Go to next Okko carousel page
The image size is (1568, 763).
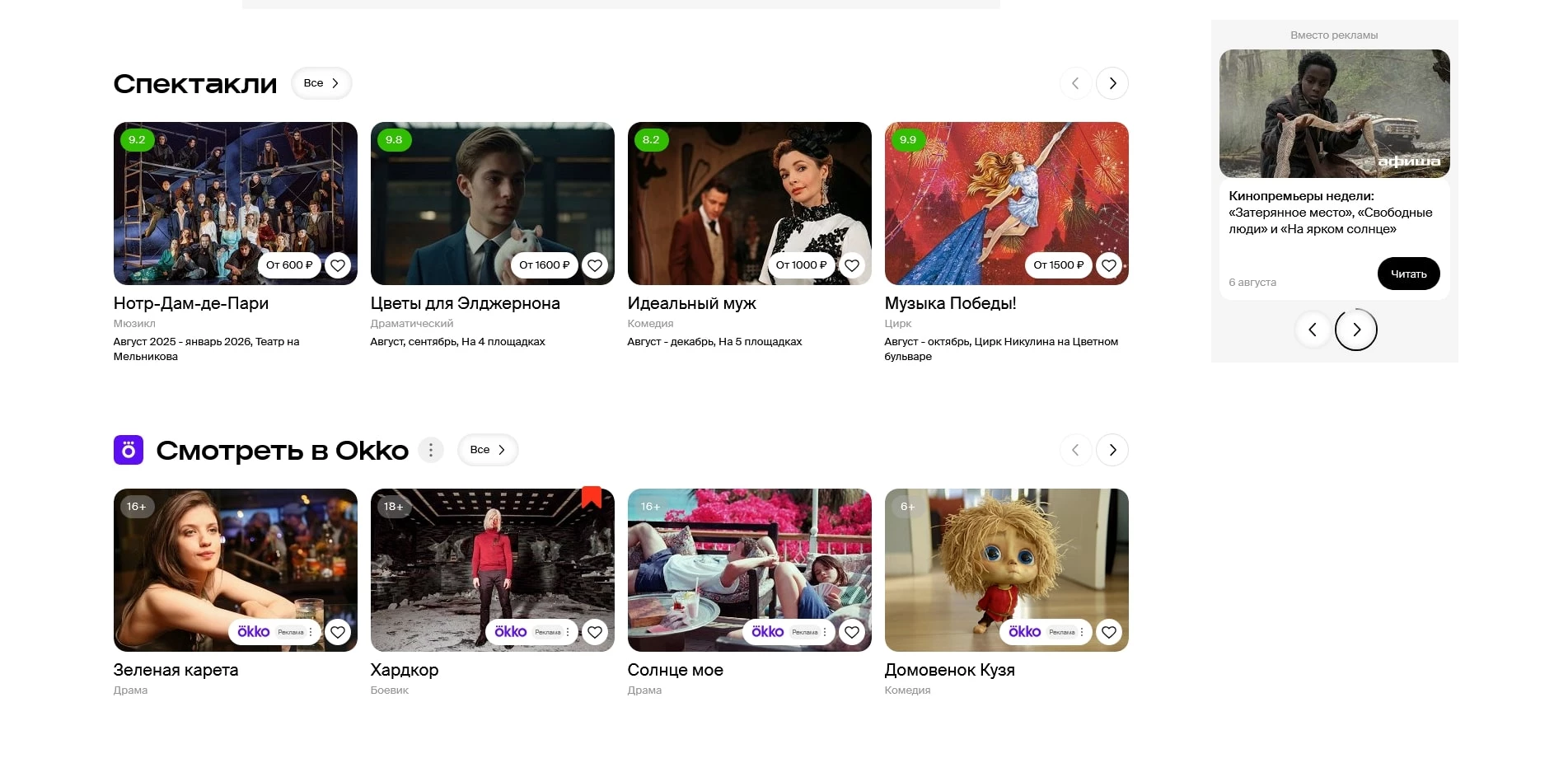click(x=1112, y=450)
